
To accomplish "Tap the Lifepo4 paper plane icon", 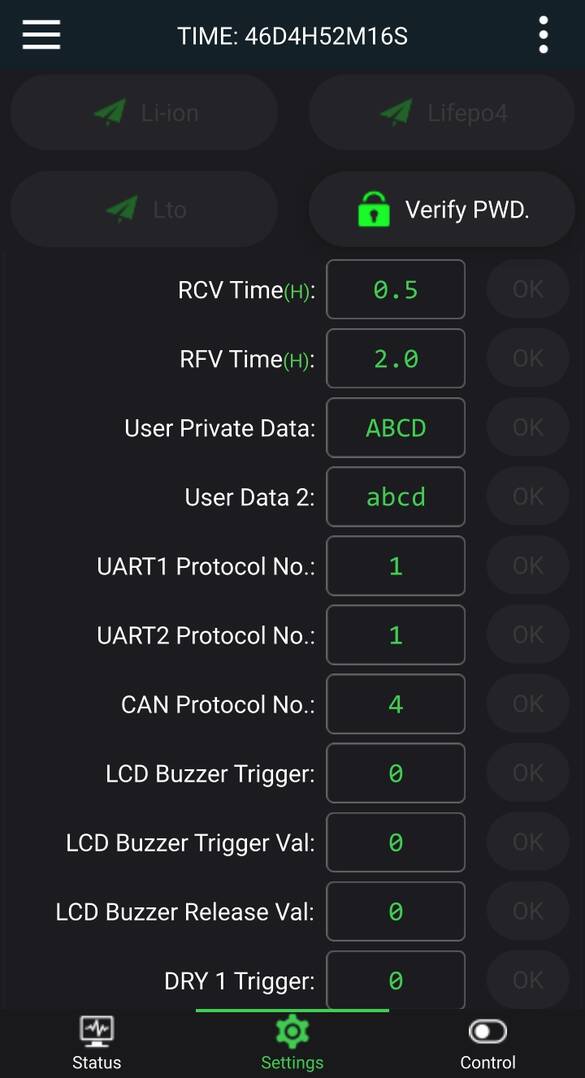I will click(x=397, y=112).
